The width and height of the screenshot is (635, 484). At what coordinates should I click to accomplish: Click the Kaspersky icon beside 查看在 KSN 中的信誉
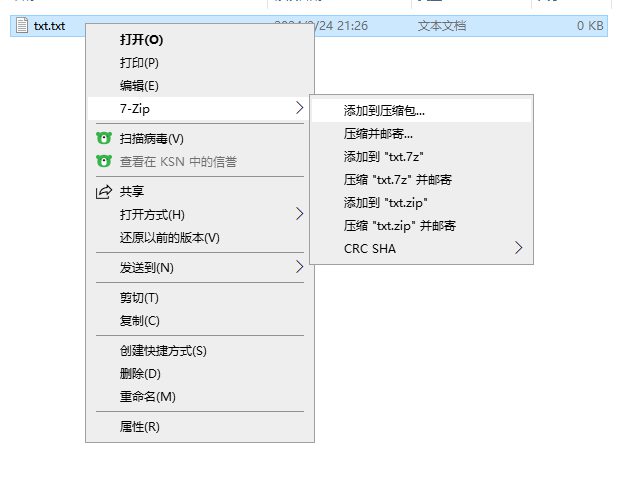[102, 161]
